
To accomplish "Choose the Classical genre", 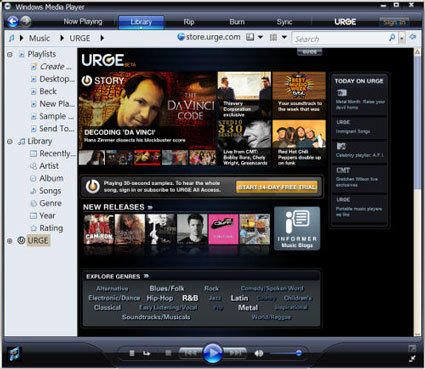I will [107, 308].
